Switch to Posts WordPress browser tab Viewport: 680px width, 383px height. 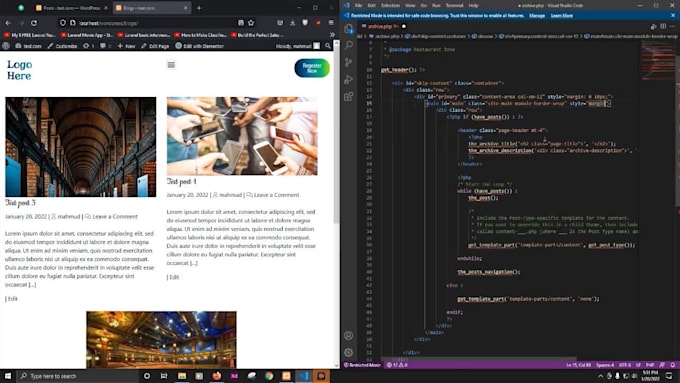coord(71,8)
